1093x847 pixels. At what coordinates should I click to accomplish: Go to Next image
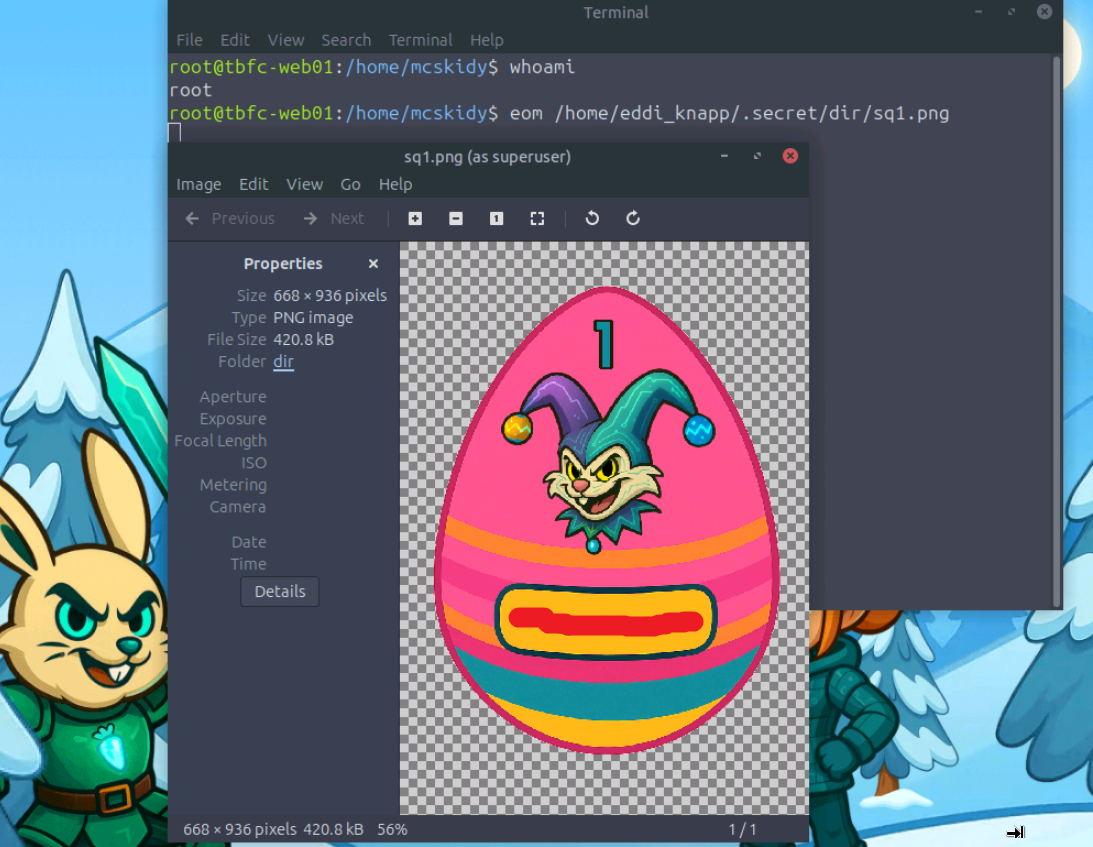[x=334, y=219]
